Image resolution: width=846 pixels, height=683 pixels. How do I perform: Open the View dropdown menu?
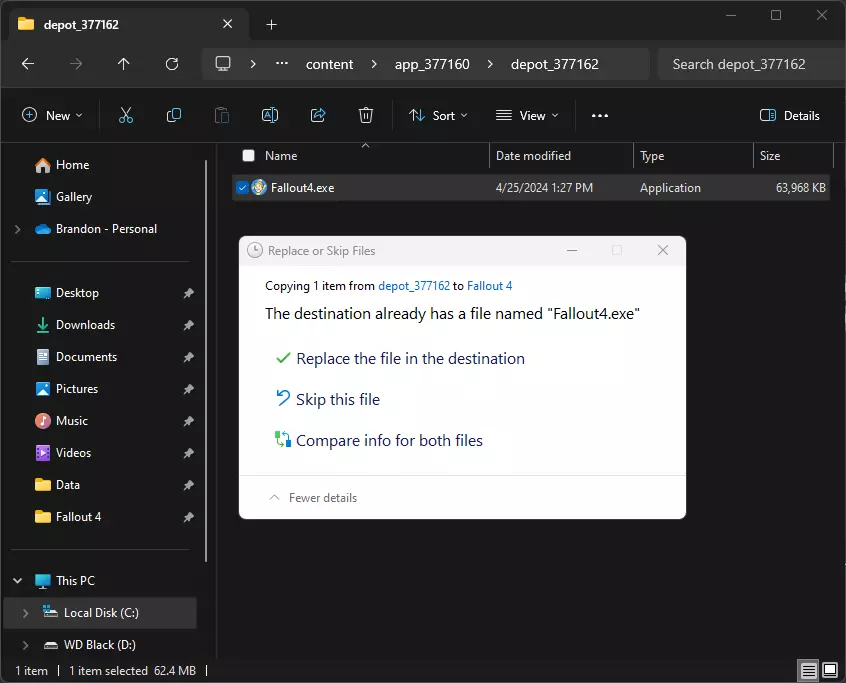tap(527, 115)
